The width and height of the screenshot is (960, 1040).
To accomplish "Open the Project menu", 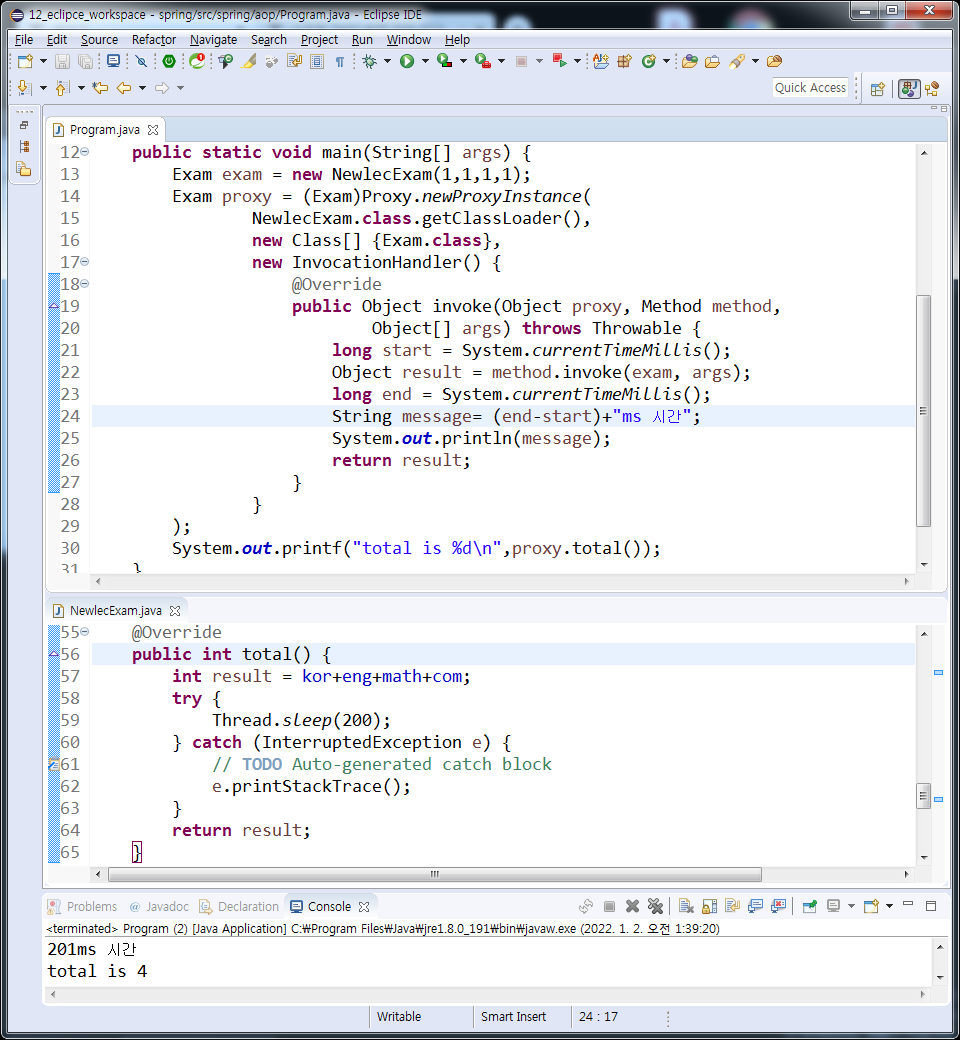I will 319,40.
